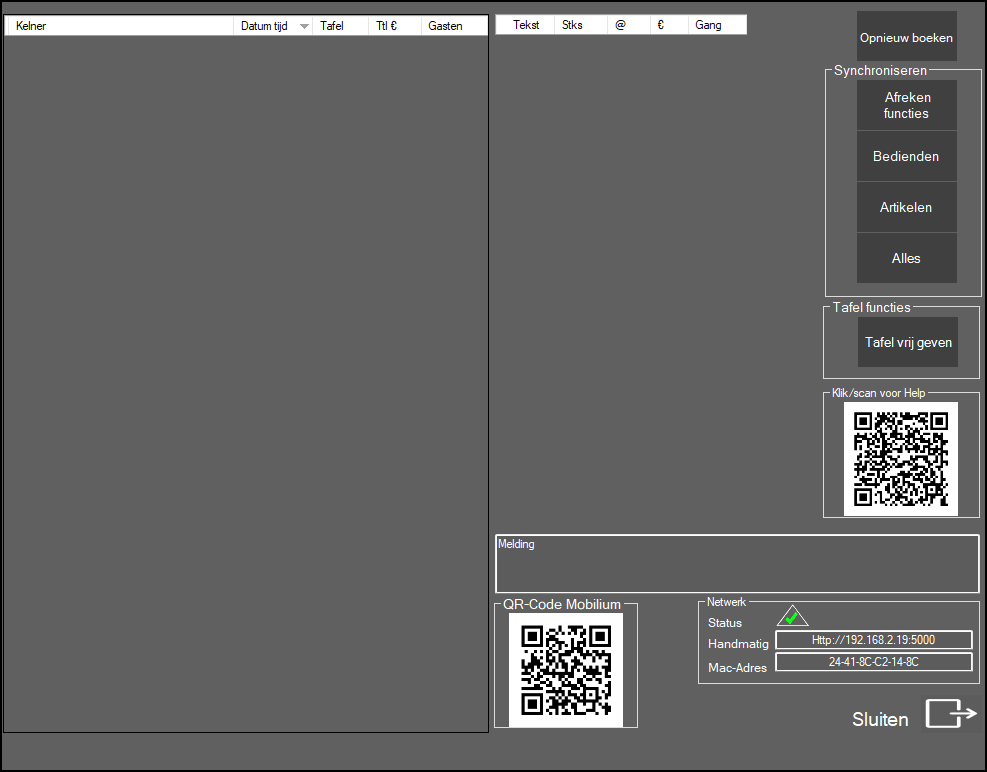Click the Status label in Netwerk
This screenshot has height=772, width=987.
tap(725, 623)
